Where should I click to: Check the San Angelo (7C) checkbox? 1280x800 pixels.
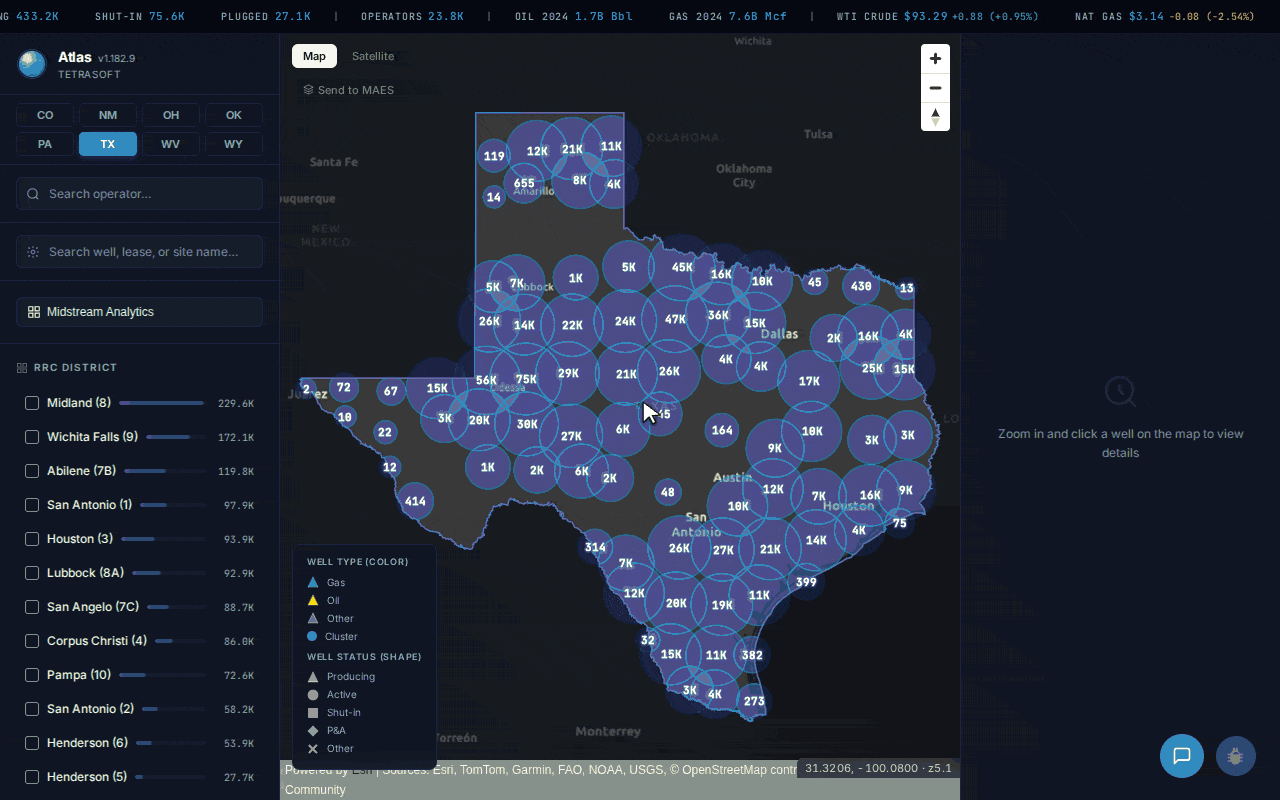[32, 607]
